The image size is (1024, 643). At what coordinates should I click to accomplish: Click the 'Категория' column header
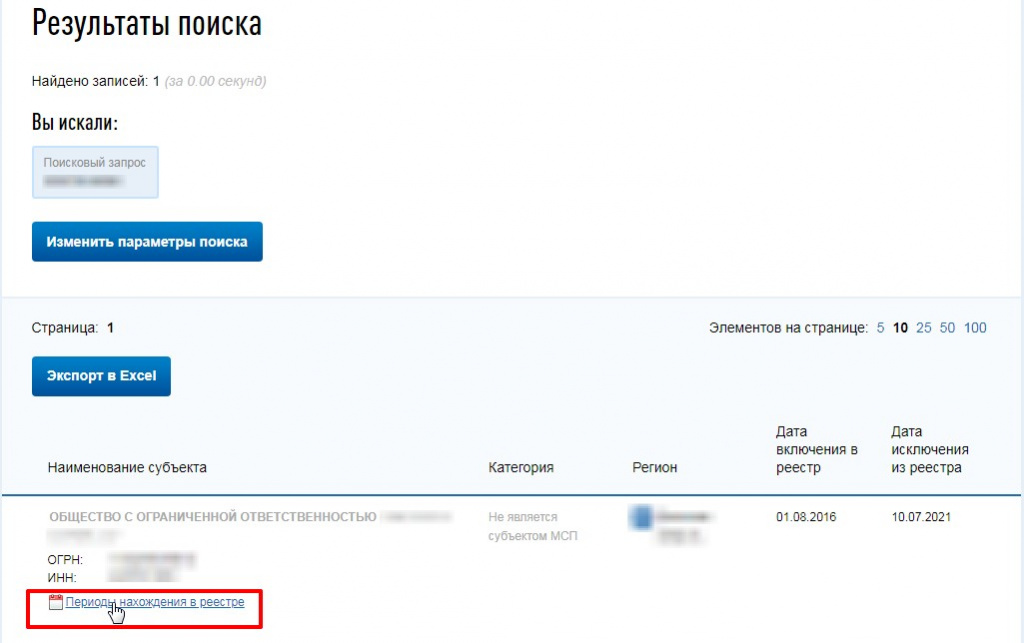coord(520,467)
